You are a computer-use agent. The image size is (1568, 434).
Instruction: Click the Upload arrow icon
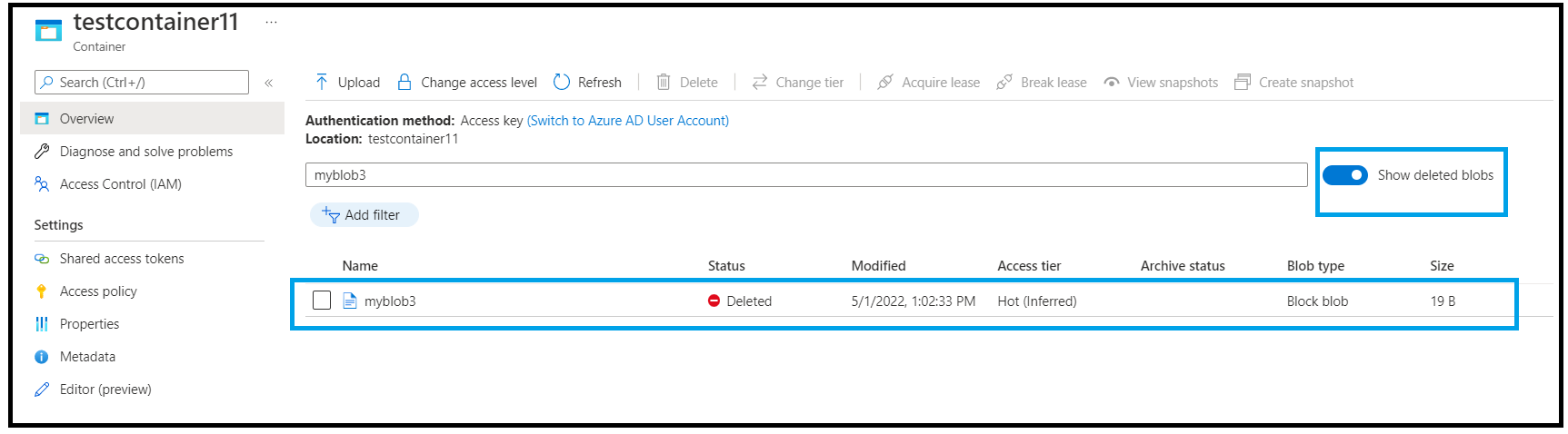[x=322, y=82]
